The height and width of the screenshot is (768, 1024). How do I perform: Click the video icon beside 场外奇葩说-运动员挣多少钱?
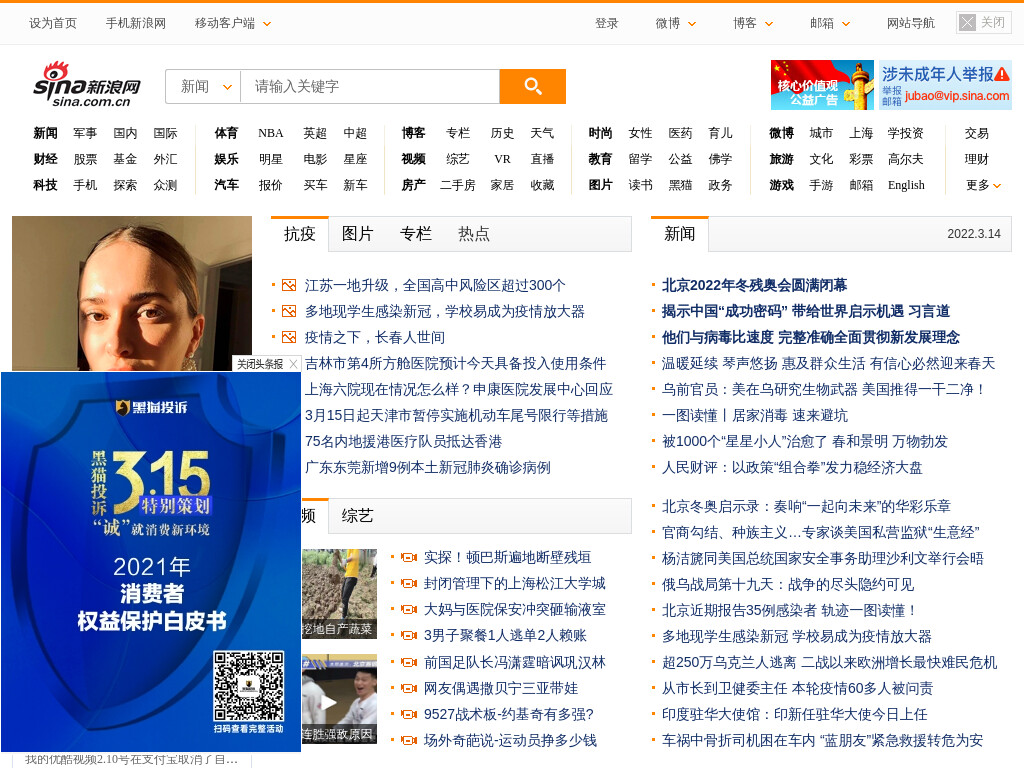pos(409,741)
